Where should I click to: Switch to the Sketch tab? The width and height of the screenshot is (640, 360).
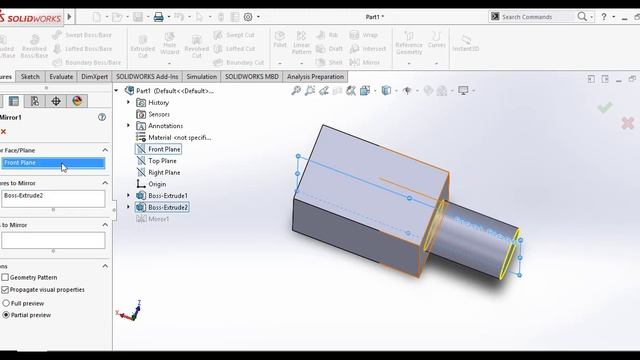pyautogui.click(x=30, y=76)
